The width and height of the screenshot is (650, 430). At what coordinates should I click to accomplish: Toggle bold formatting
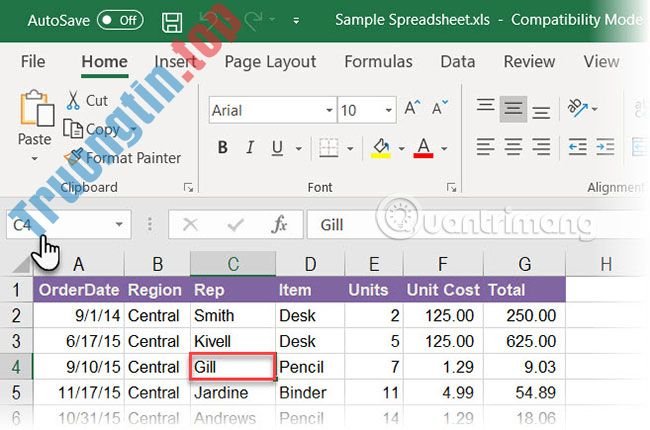tap(223, 147)
